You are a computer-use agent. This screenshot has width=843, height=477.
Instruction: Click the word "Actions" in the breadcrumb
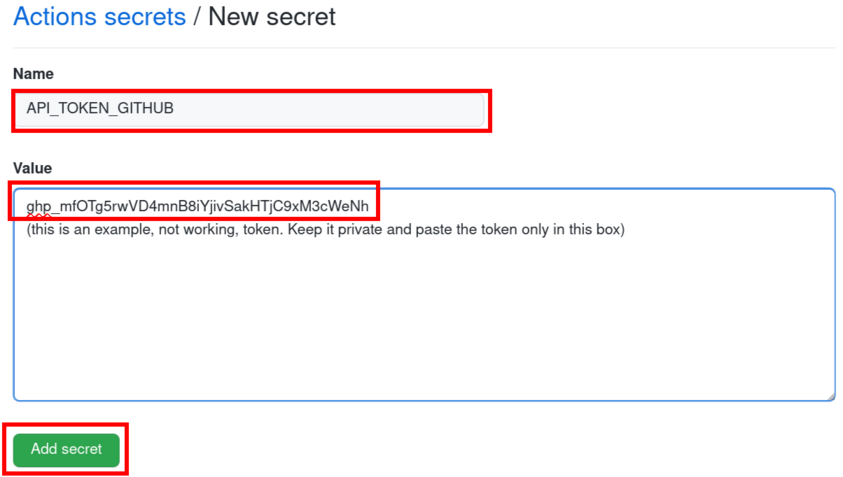coord(54,17)
